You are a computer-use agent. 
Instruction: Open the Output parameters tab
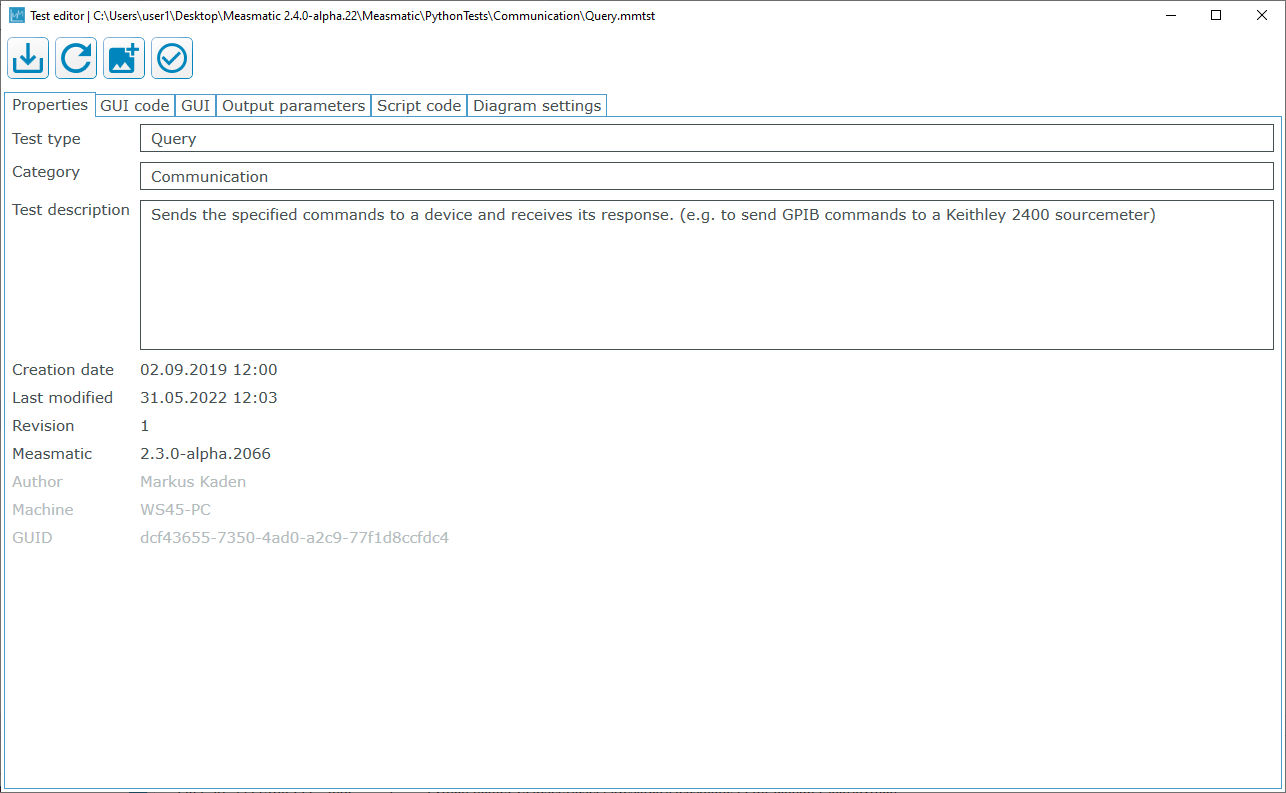click(x=293, y=105)
